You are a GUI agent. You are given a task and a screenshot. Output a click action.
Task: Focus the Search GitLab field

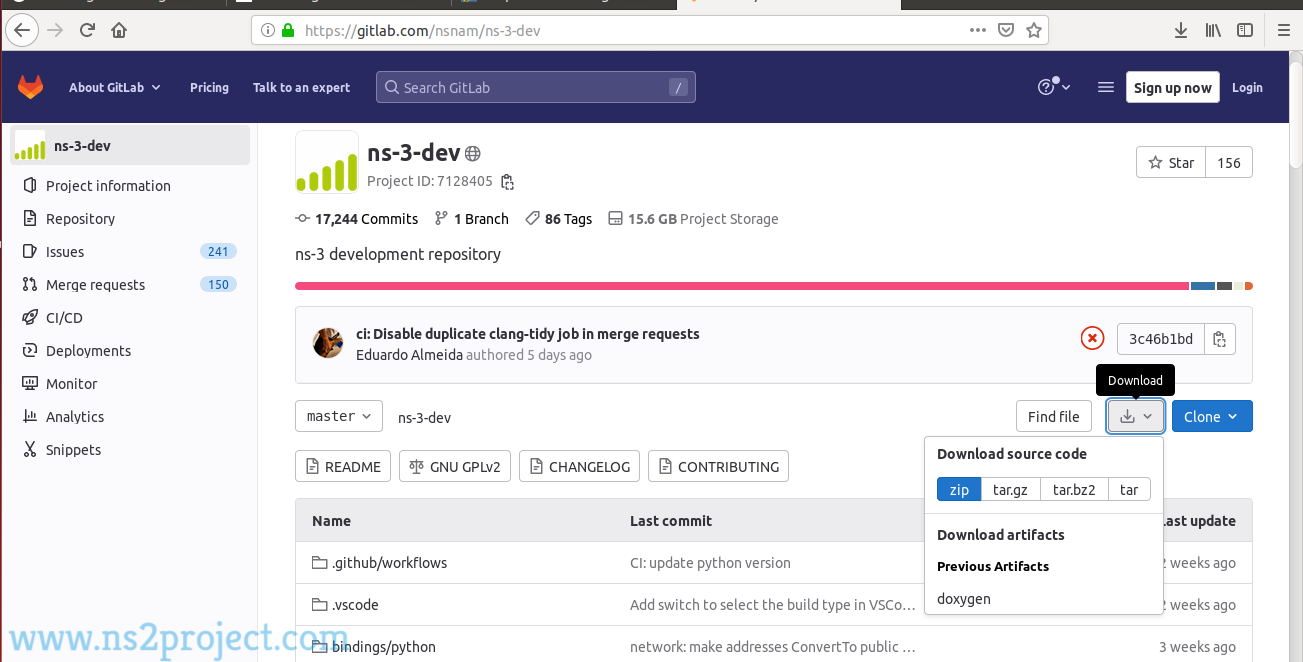(x=536, y=87)
